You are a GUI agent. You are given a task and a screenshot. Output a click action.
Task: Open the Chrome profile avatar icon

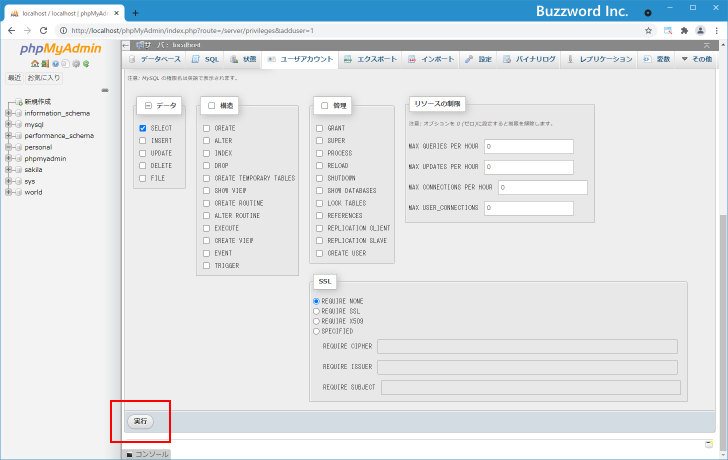point(700,31)
